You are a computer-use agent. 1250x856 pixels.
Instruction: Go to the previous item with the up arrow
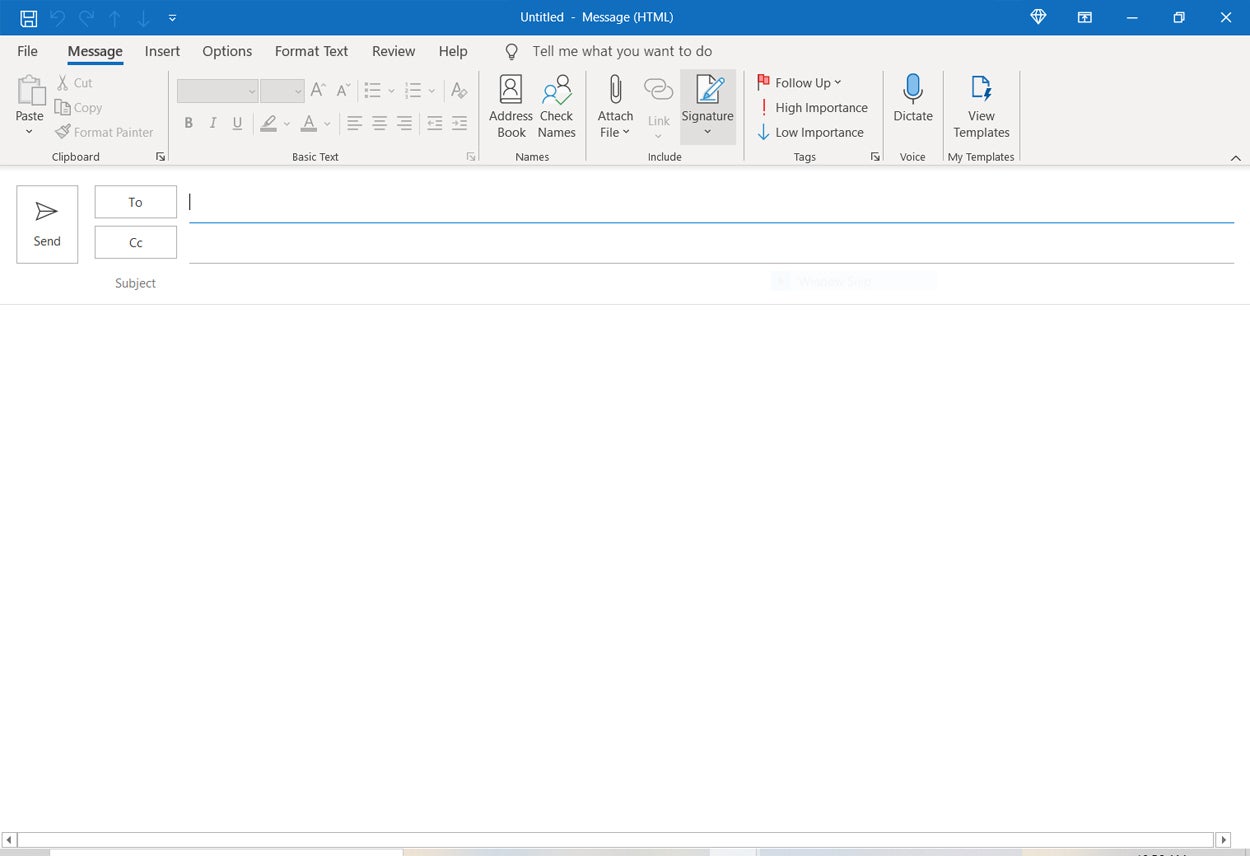115,18
